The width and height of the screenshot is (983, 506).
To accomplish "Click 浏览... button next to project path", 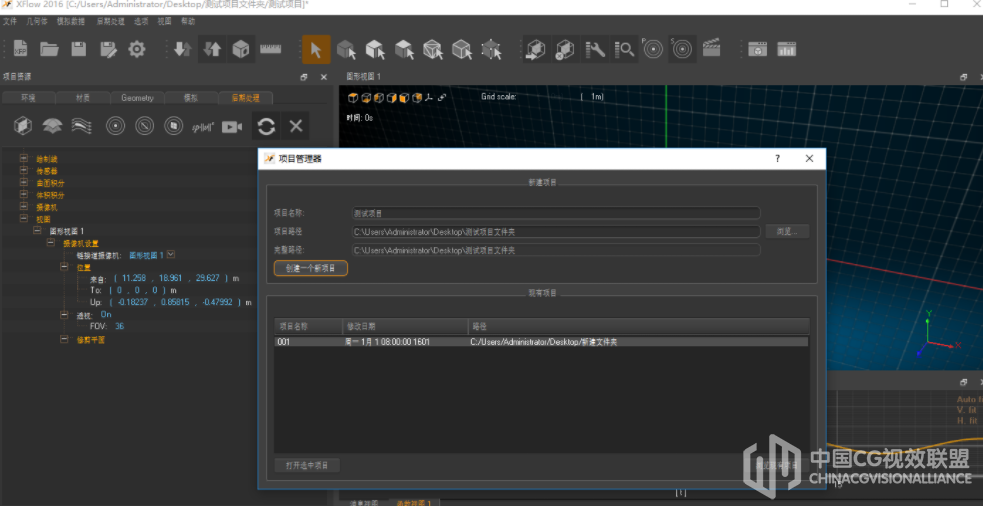I will [787, 231].
